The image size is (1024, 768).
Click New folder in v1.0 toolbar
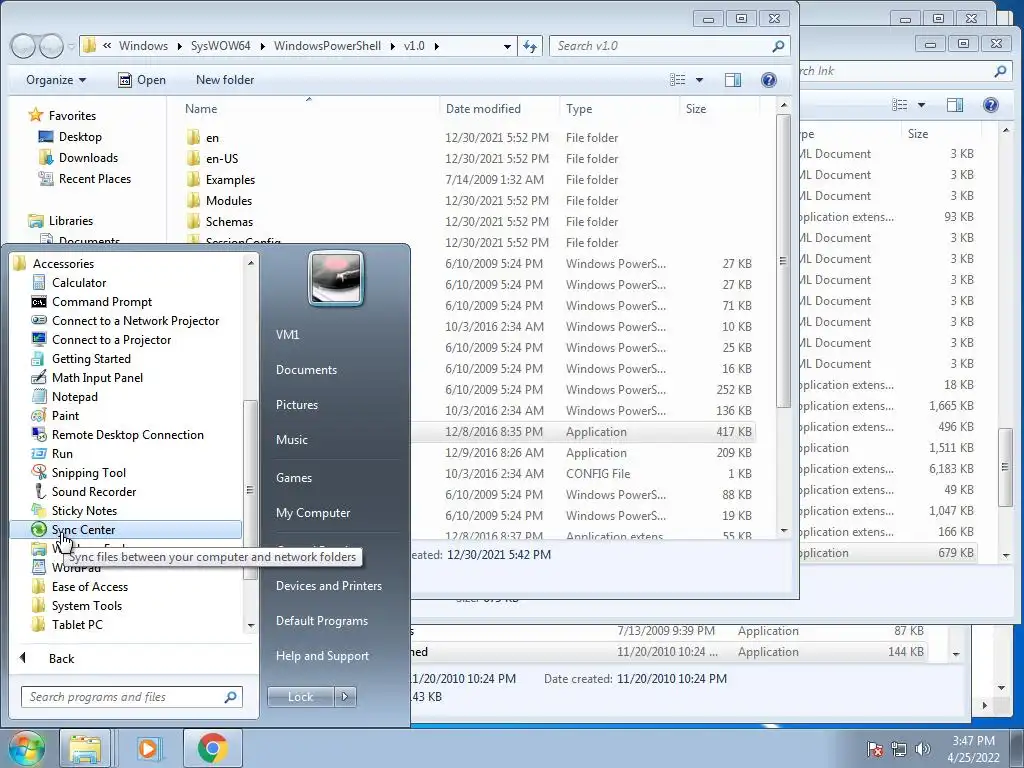[225, 80]
